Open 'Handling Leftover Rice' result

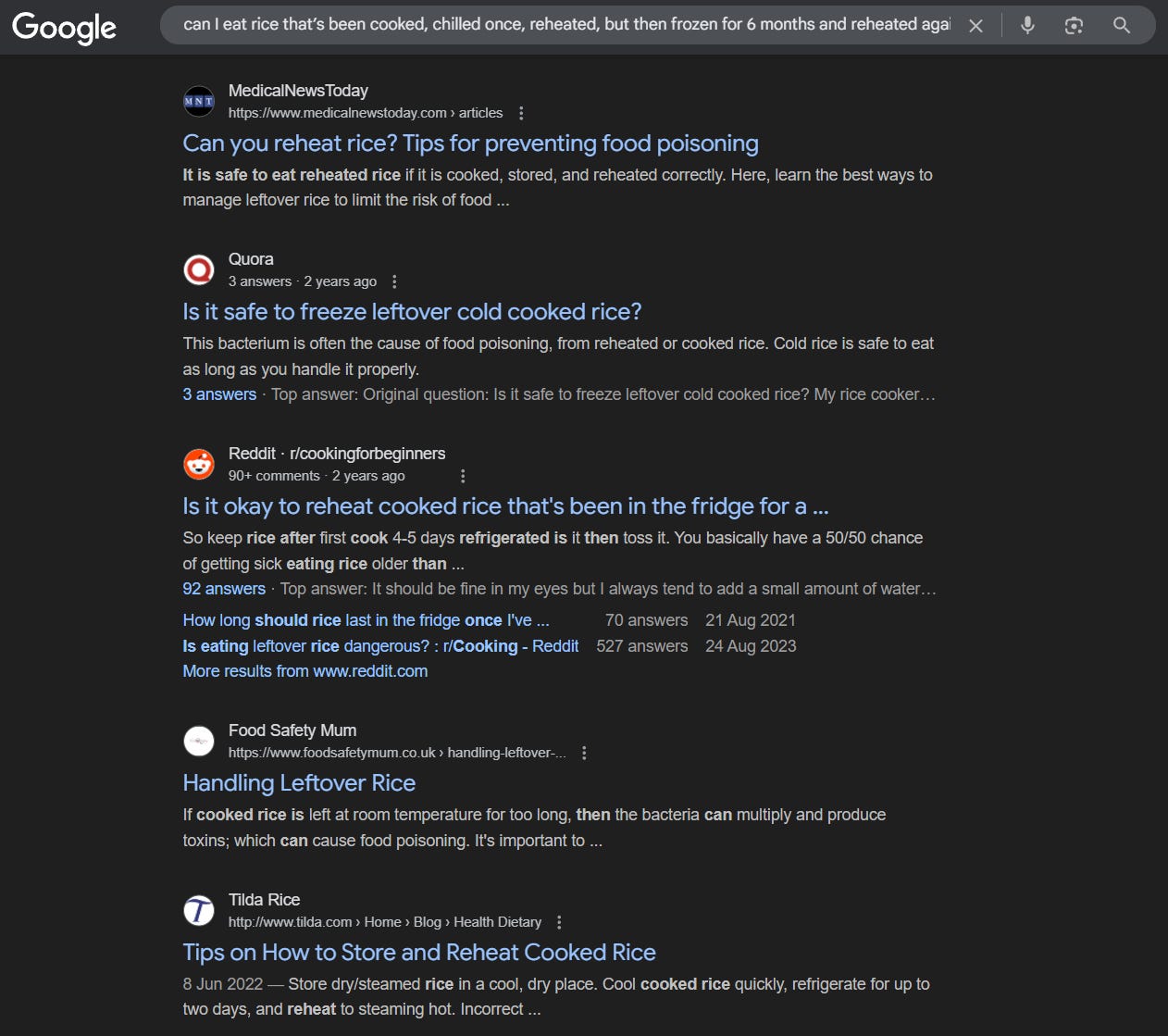pos(299,783)
